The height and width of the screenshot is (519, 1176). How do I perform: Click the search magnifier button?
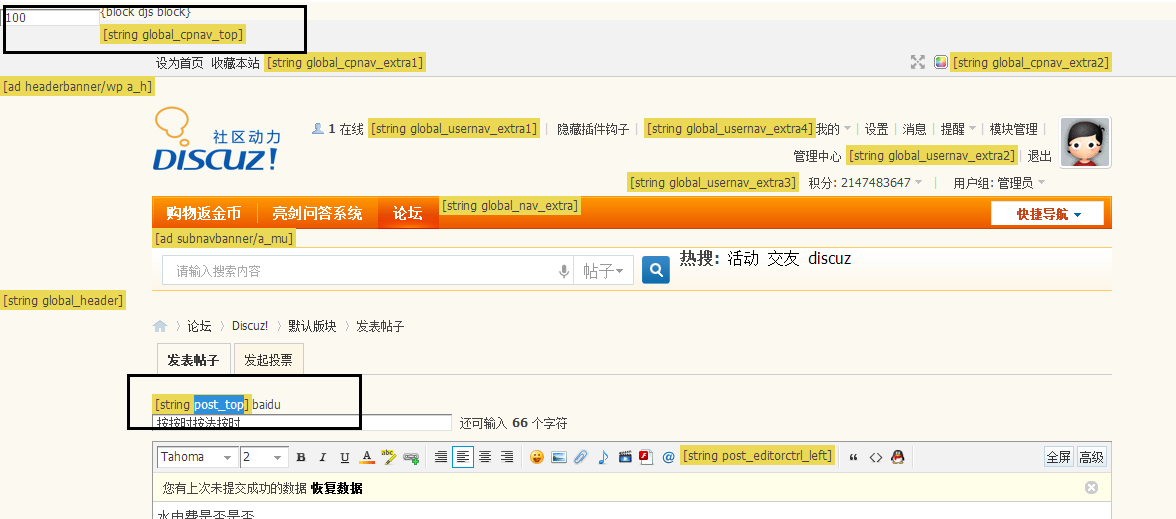[x=656, y=270]
